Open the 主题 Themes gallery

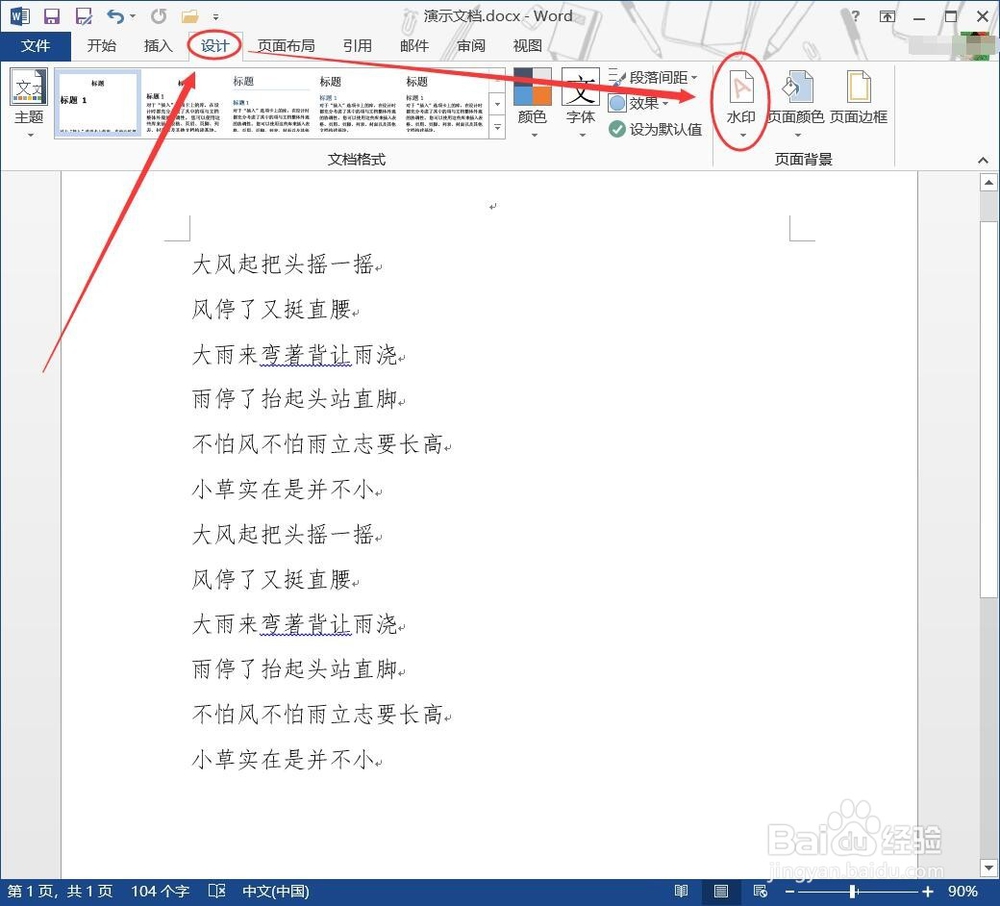[x=29, y=103]
